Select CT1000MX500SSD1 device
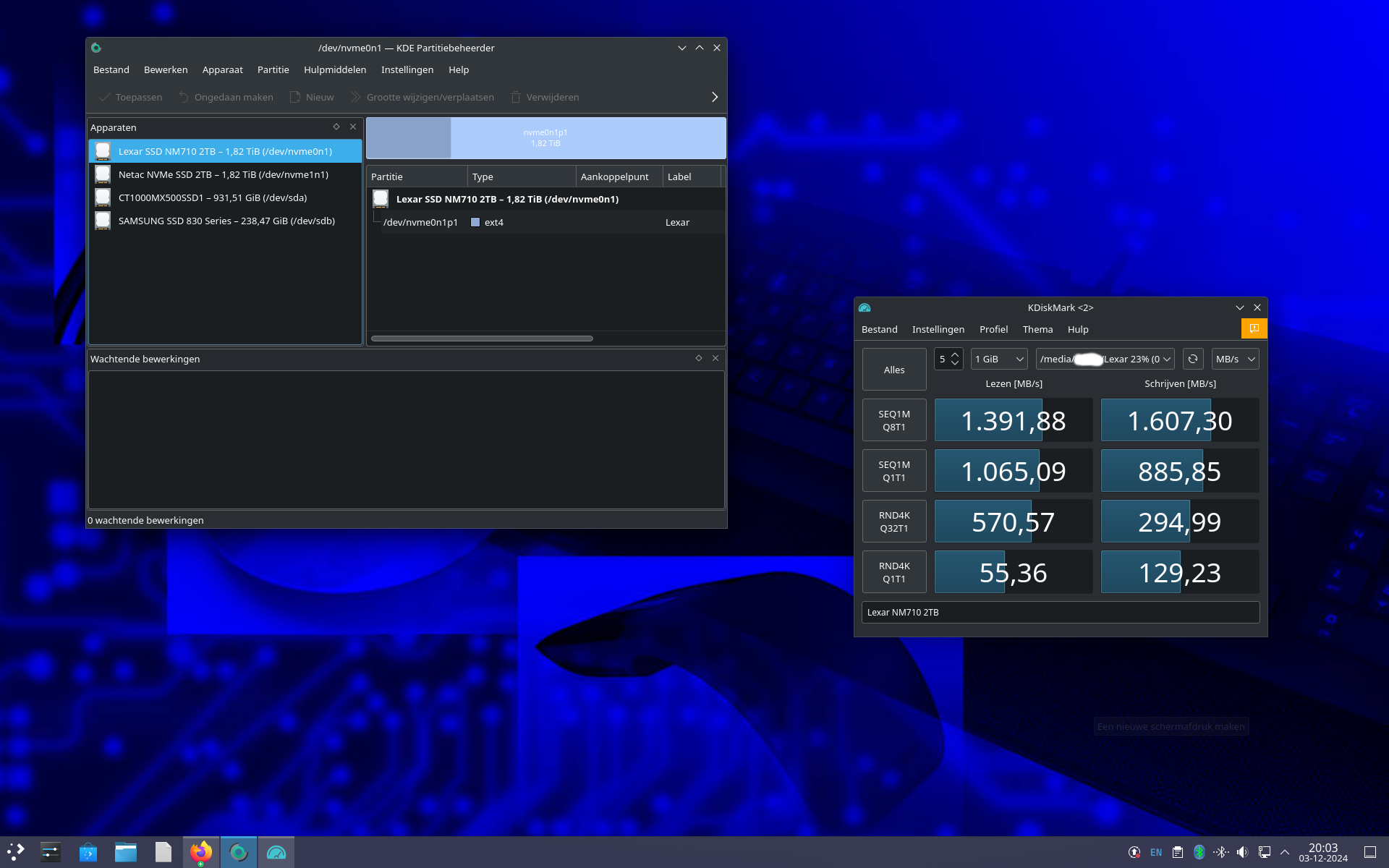The height and width of the screenshot is (868, 1389). point(225,197)
